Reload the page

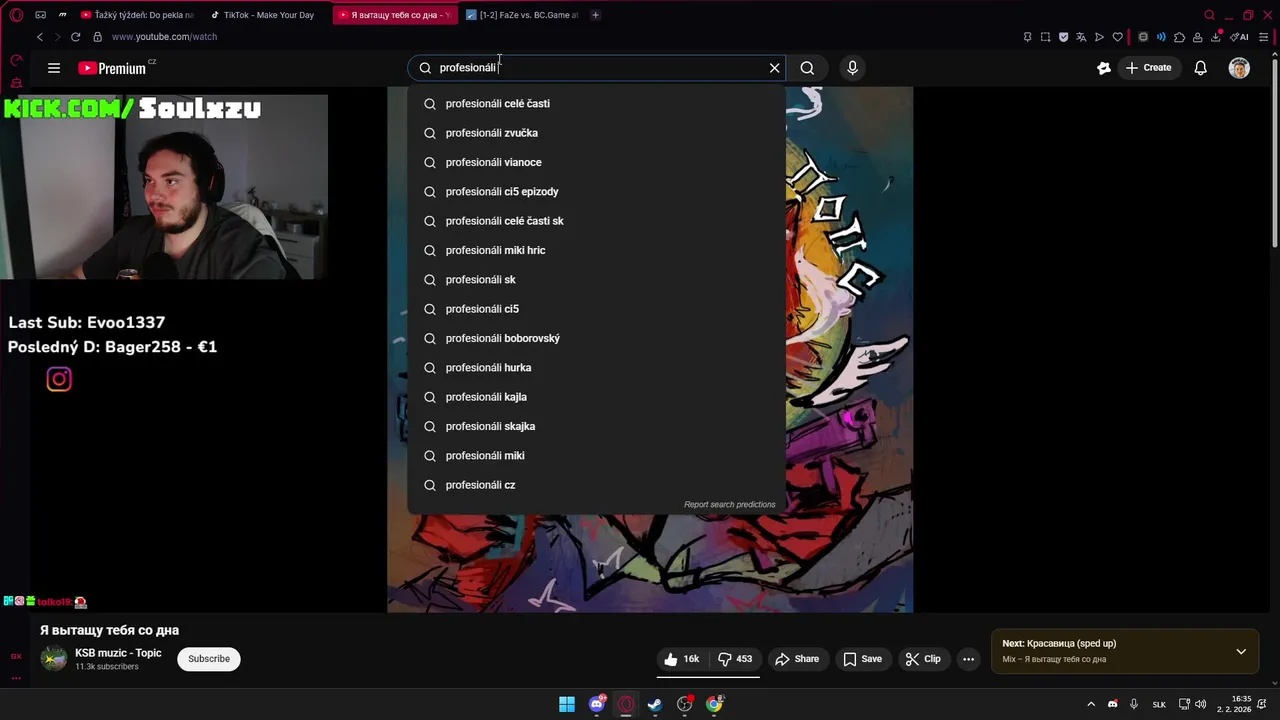click(x=75, y=37)
